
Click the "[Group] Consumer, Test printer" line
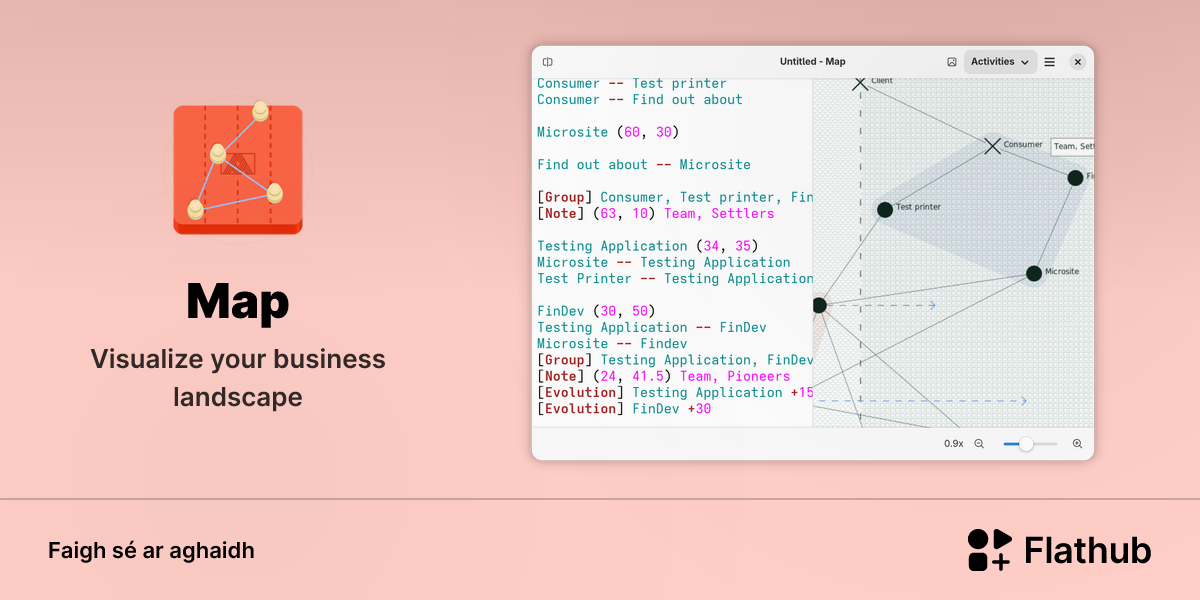click(x=675, y=198)
